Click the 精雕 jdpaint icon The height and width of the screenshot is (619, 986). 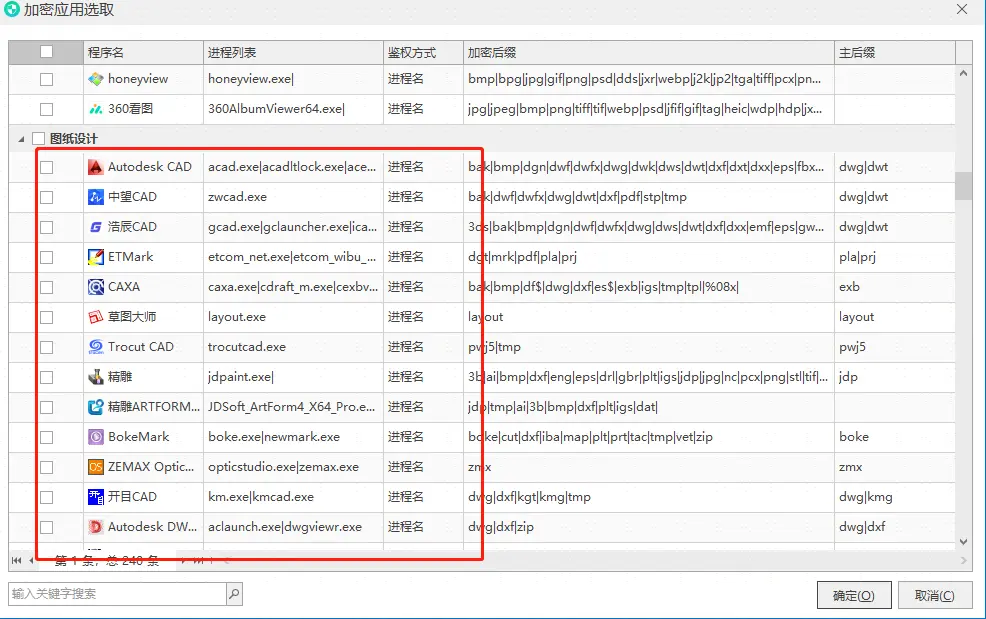(96, 377)
